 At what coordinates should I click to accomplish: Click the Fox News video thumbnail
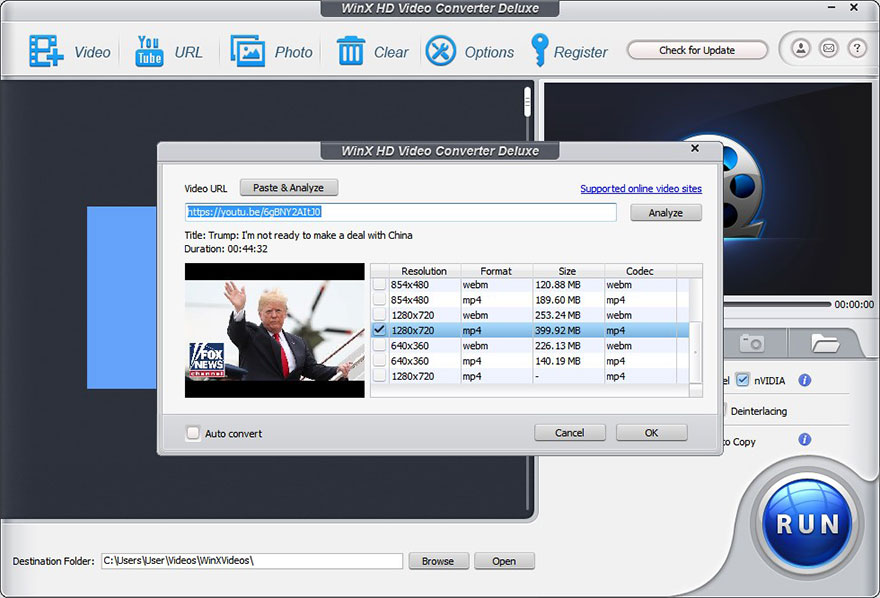[x=274, y=330]
